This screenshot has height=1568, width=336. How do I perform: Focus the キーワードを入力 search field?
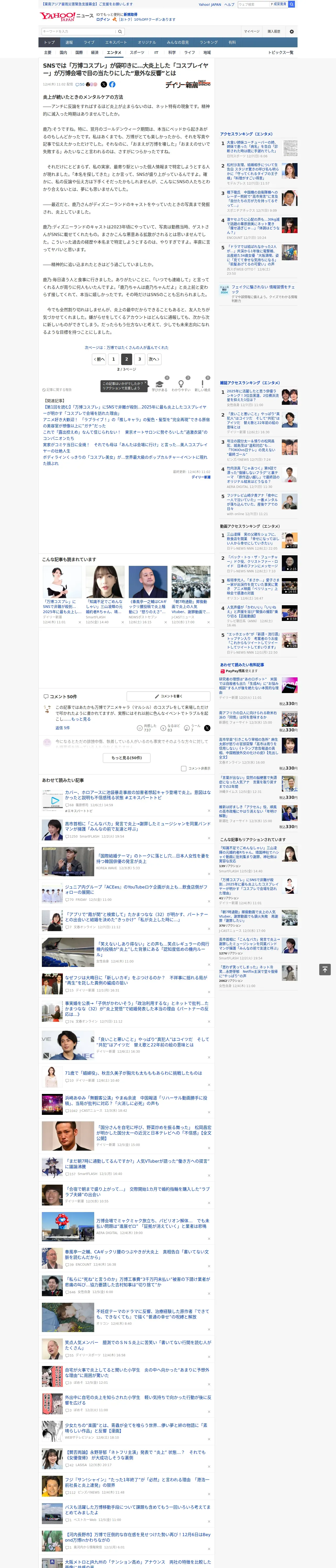coord(79,31)
